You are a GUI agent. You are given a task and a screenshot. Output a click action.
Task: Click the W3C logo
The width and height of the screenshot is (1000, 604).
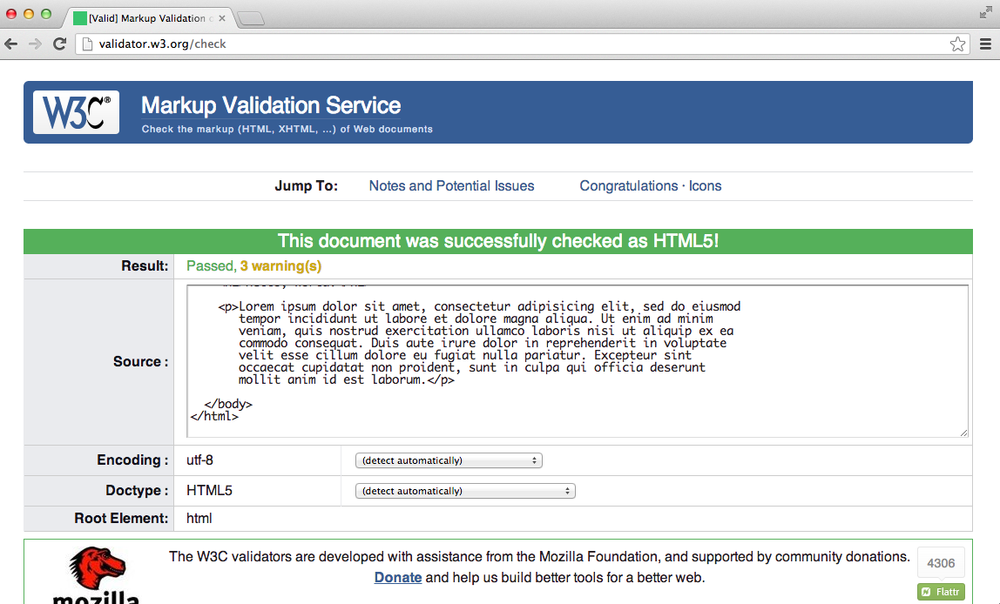tap(76, 112)
